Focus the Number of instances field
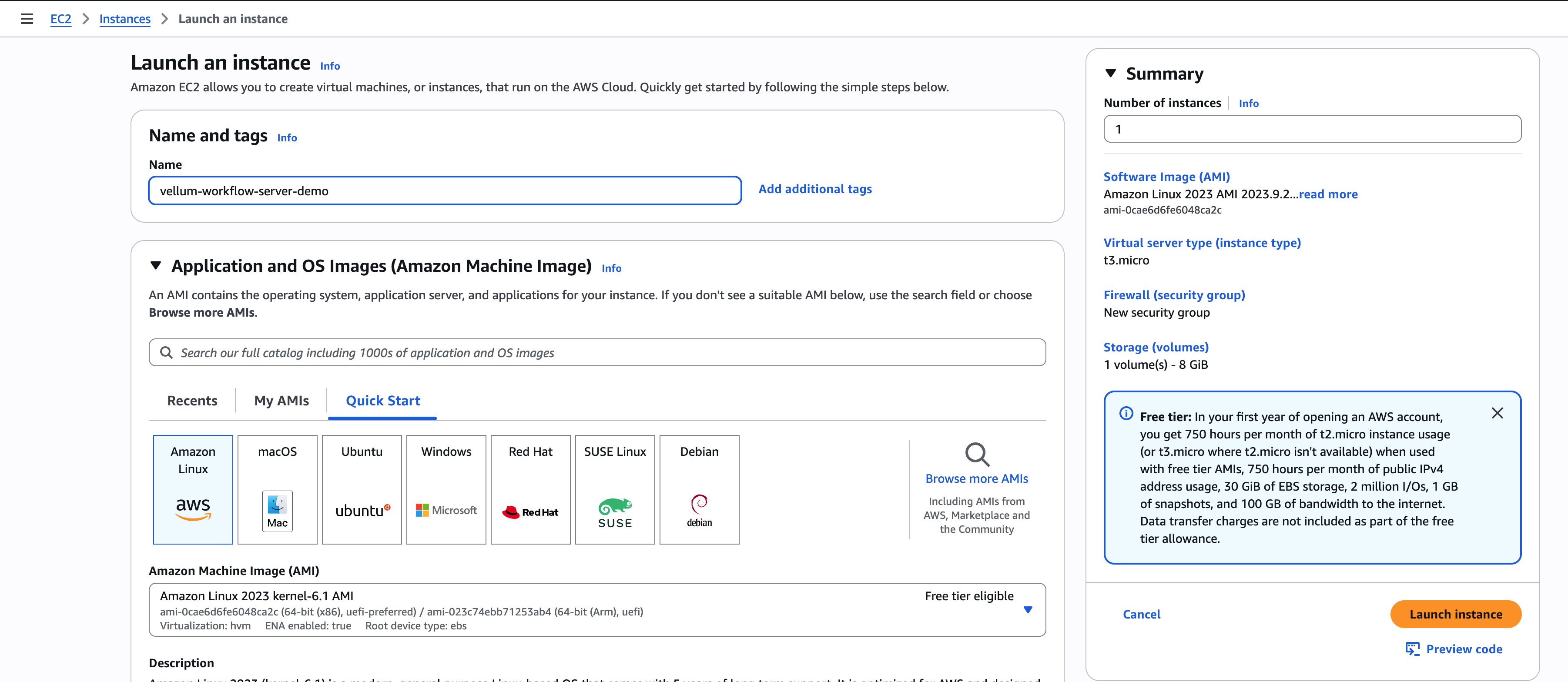This screenshot has width=1568, height=682. (1312, 129)
